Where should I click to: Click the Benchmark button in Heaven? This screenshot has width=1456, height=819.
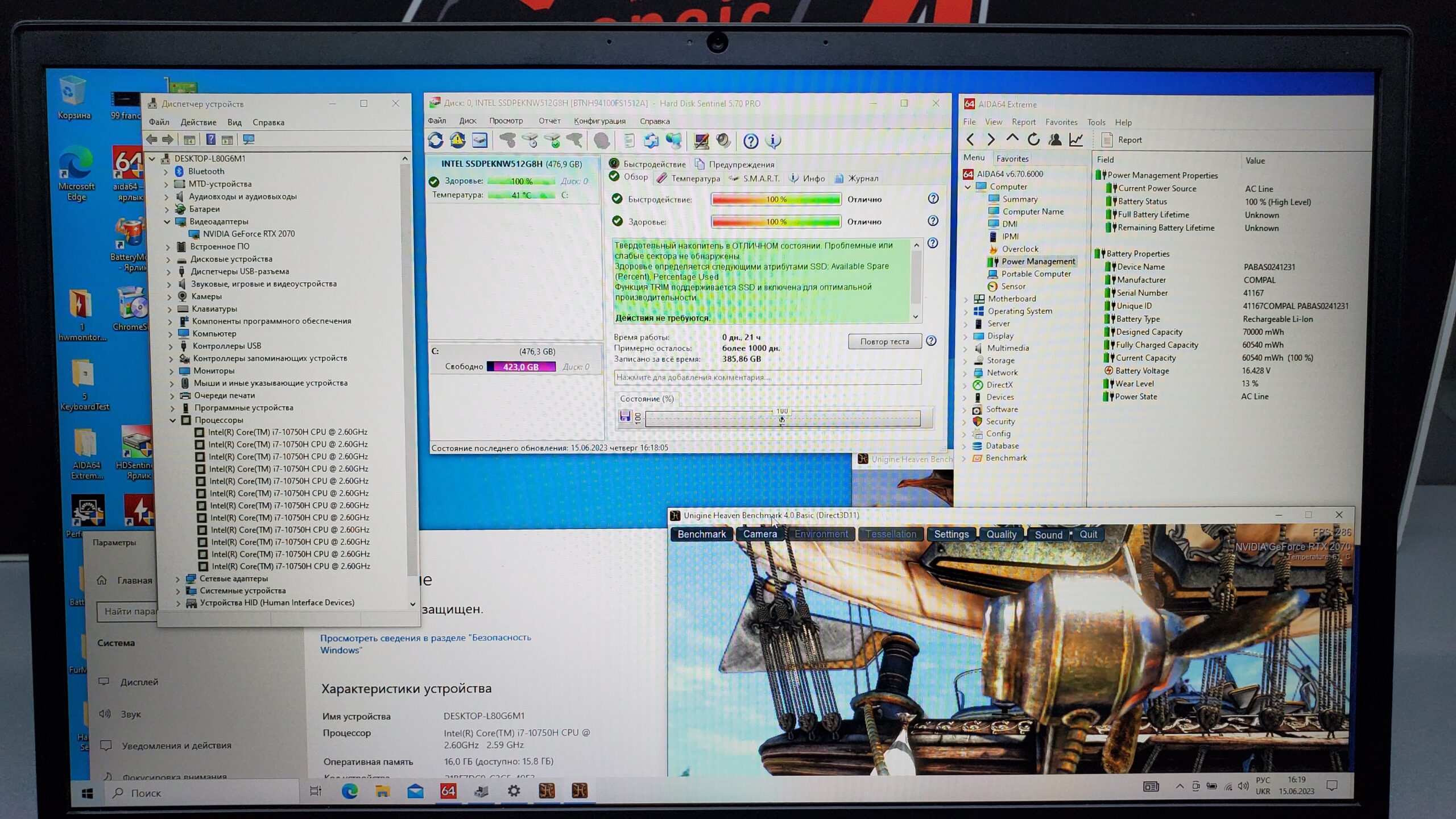701,535
